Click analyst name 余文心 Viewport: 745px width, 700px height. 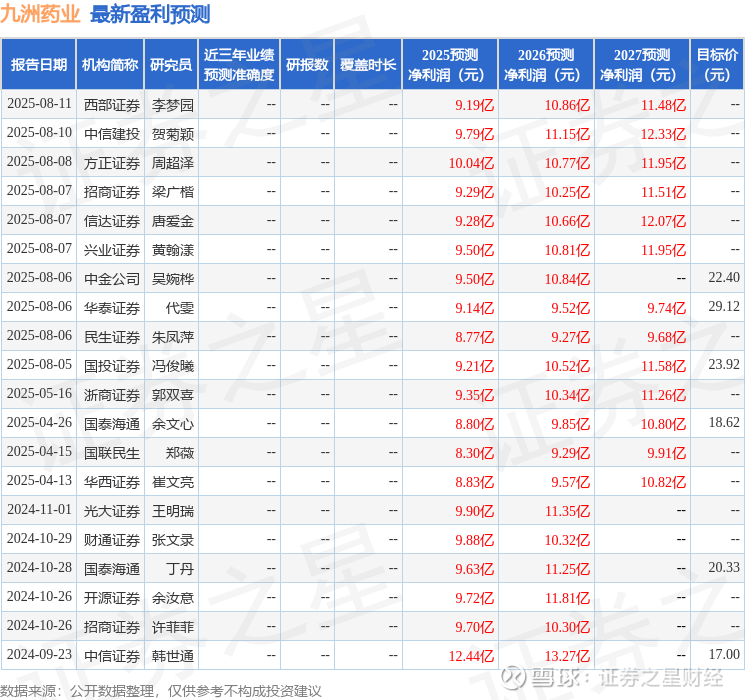point(172,424)
